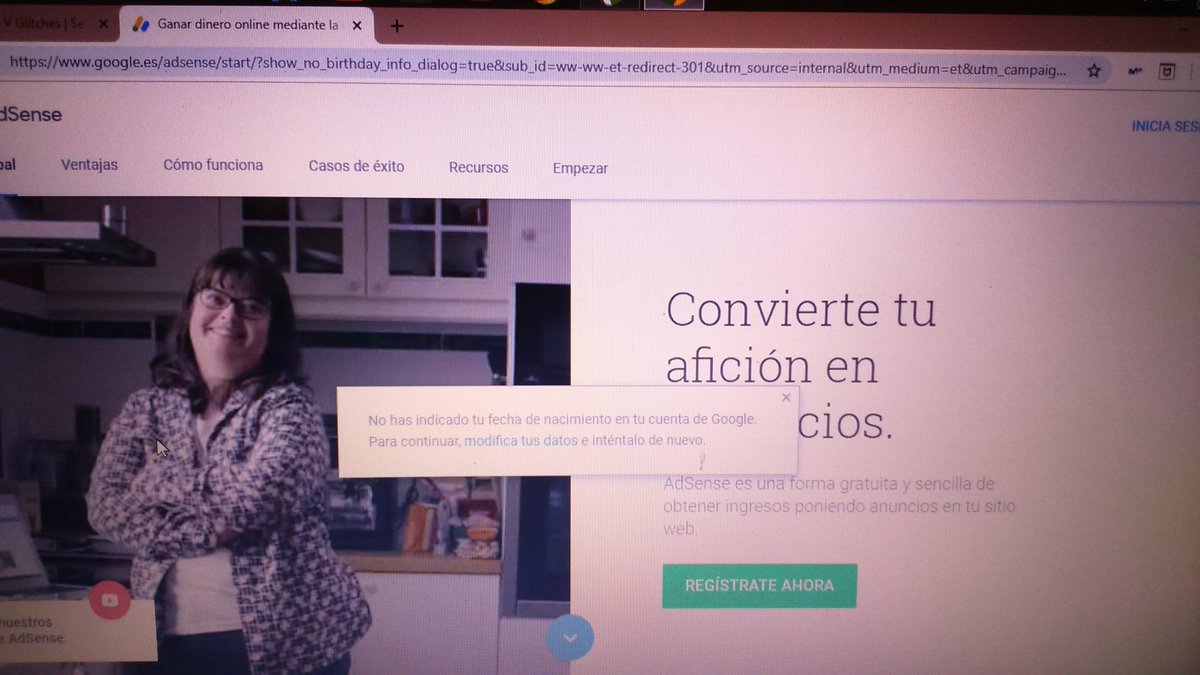Open the Ventajas section
1200x675 pixels.
(x=89, y=165)
